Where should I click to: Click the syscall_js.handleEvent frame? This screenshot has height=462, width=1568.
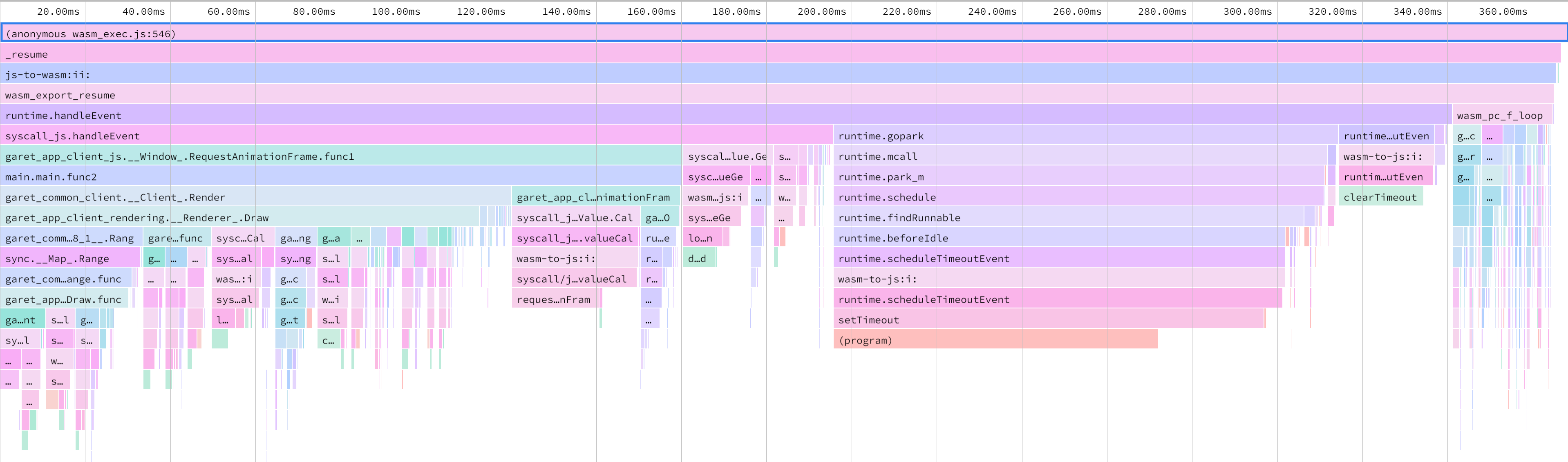click(365, 135)
